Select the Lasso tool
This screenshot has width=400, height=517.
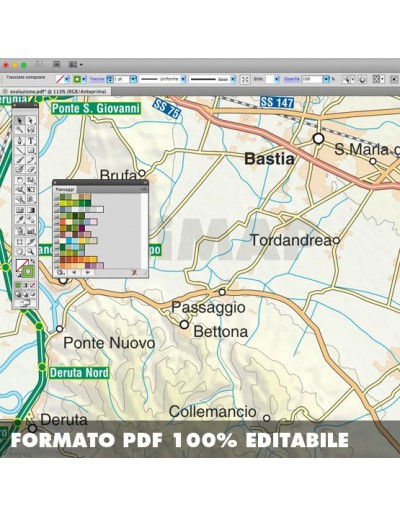tap(30, 130)
